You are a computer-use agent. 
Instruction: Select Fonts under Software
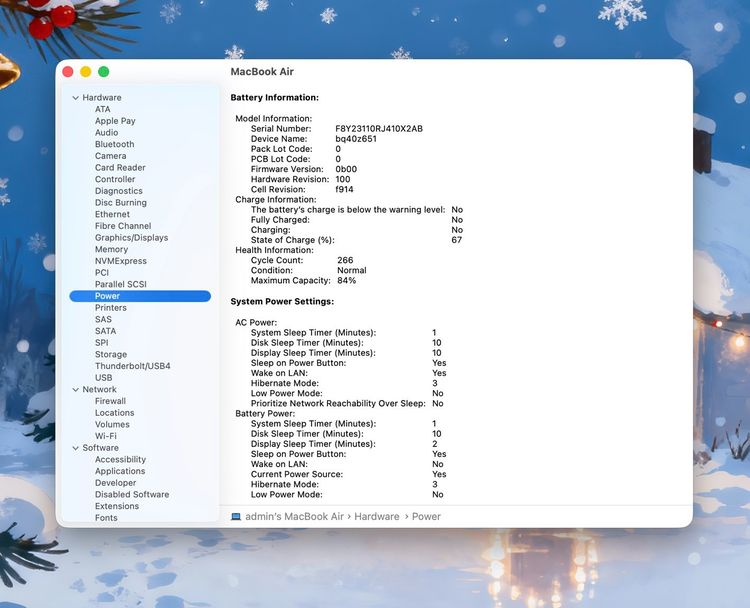(x=106, y=518)
